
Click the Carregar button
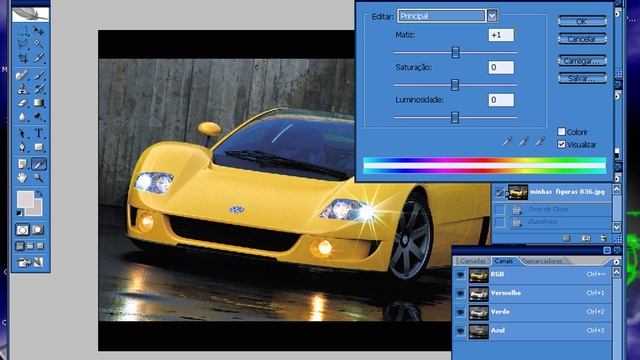point(582,61)
